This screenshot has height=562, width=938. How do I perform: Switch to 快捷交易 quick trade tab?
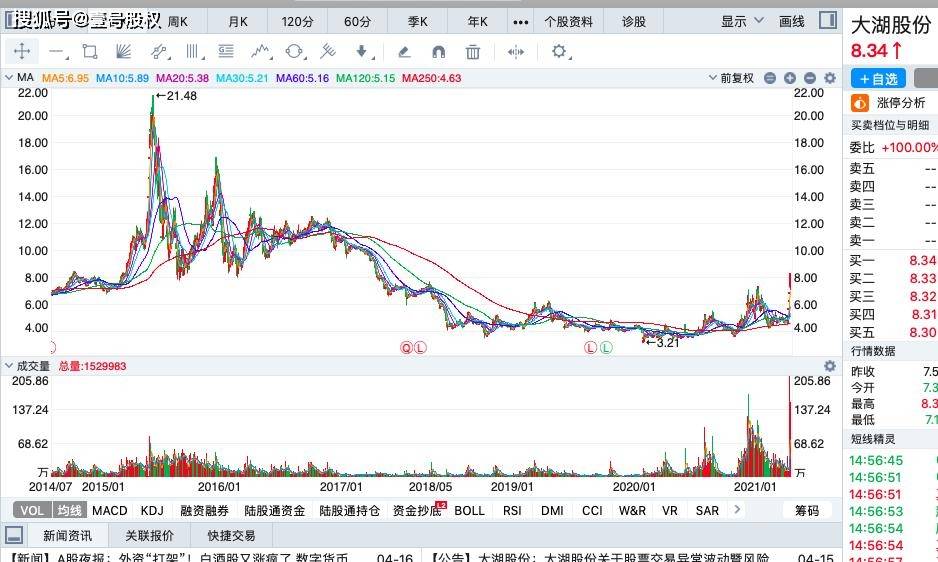231,535
